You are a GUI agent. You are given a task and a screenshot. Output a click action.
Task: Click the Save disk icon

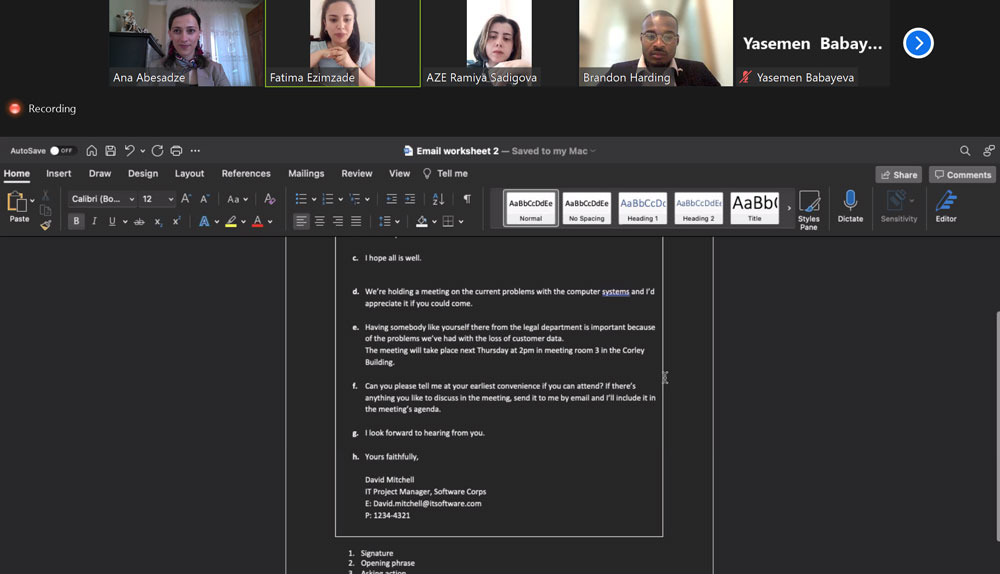110,151
